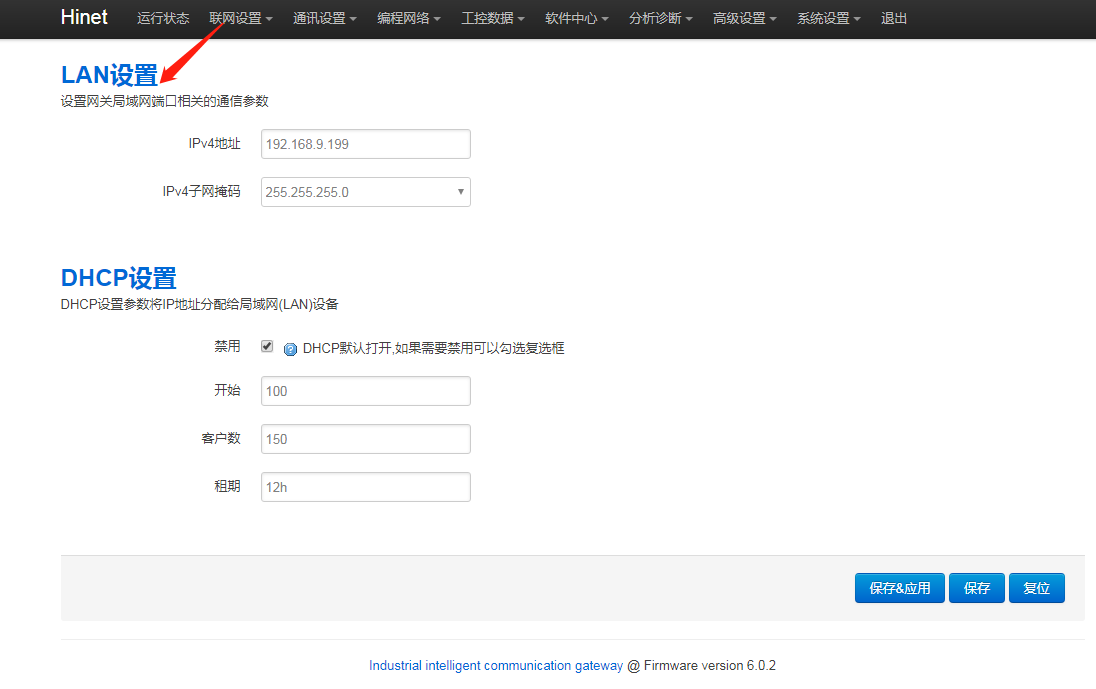Image resolution: width=1096 pixels, height=689 pixels.
Task: Open the 编程网络 menu
Action: [408, 18]
